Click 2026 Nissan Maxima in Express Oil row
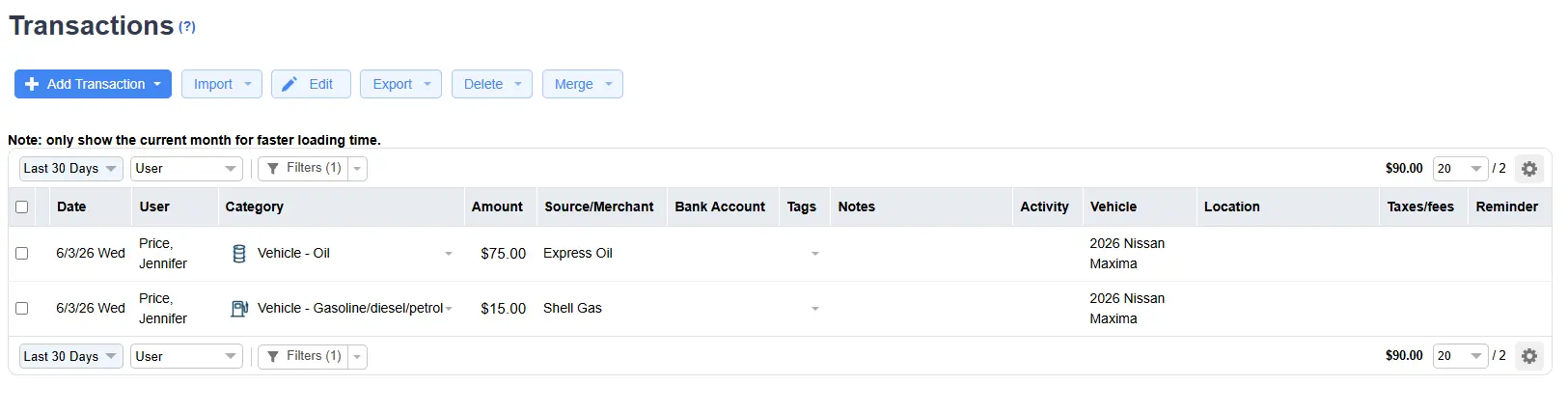The width and height of the screenshot is (1568, 413). 1127,254
